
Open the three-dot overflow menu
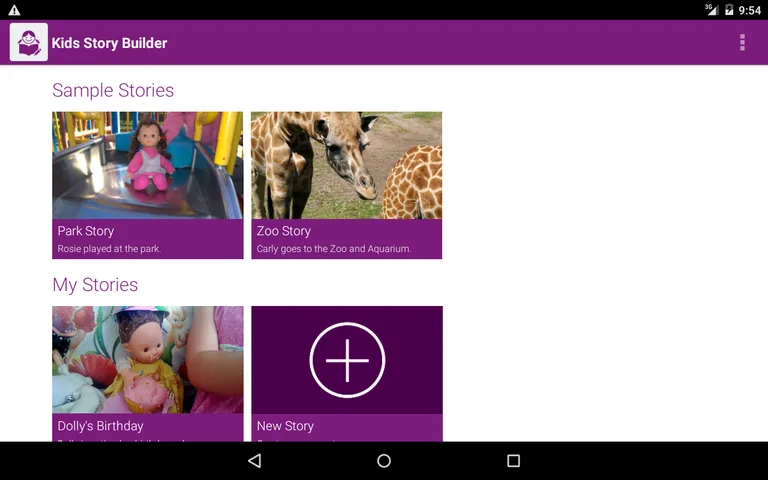(743, 43)
